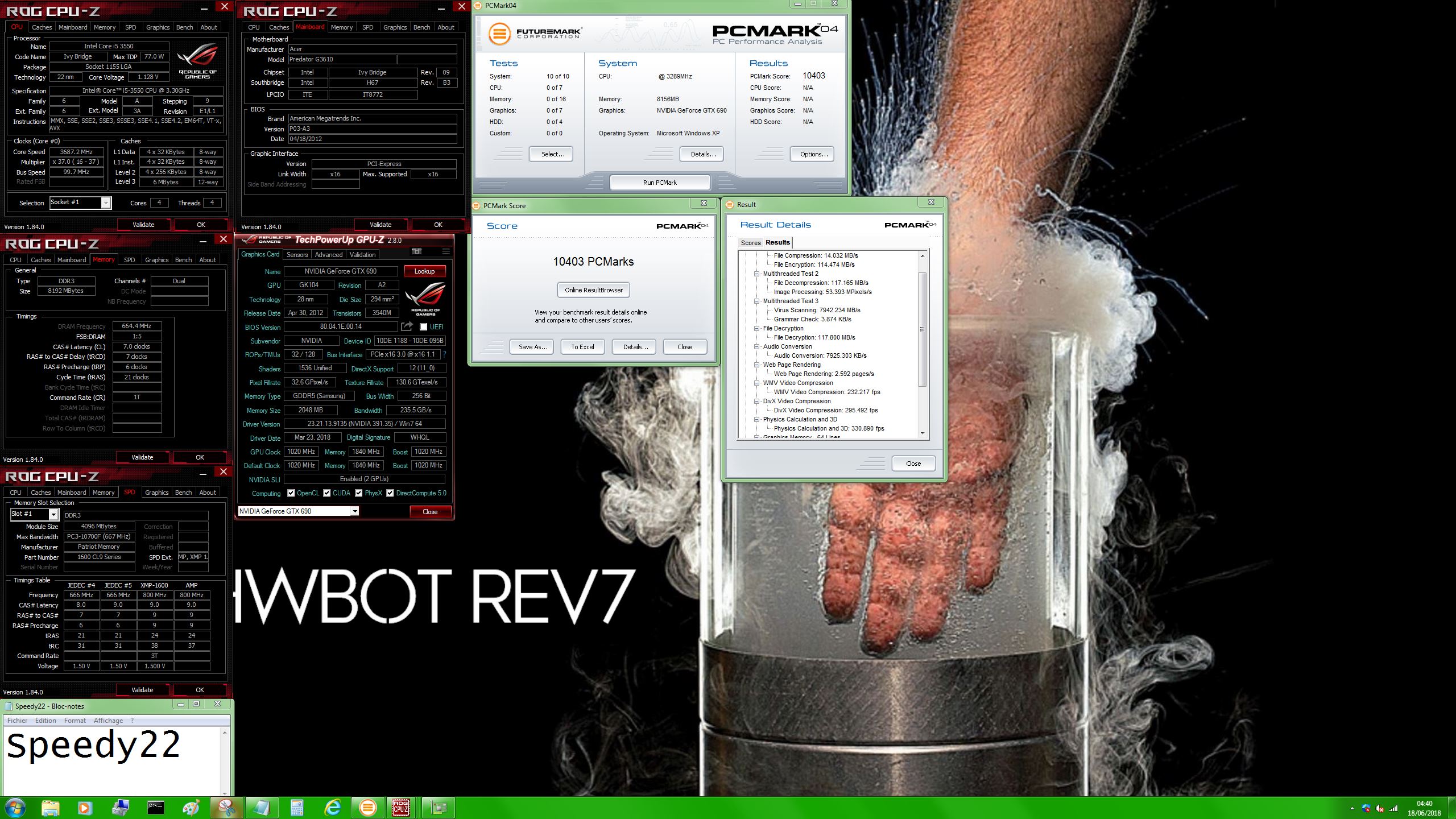The width and height of the screenshot is (1456, 819).
Task: Open the network signal tray icon
Action: coord(1393,808)
